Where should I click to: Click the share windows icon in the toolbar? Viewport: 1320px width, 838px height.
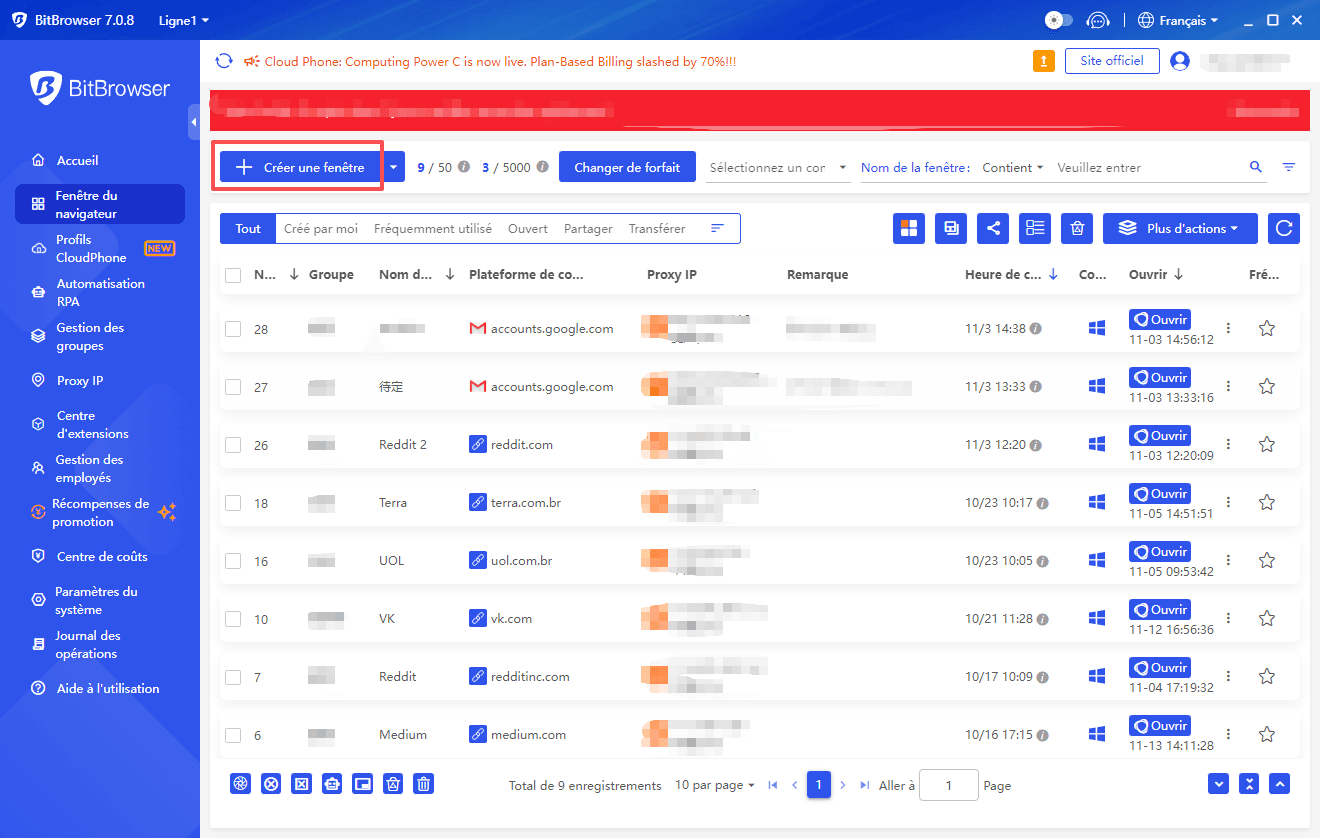(993, 228)
